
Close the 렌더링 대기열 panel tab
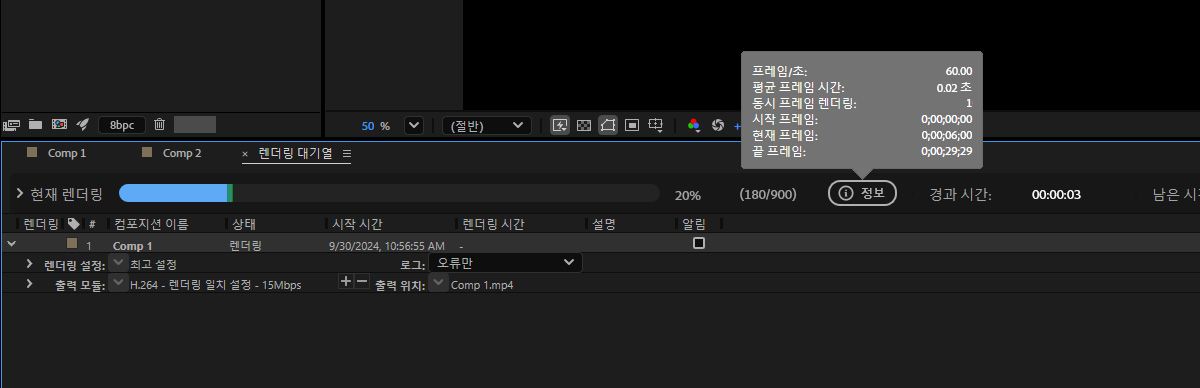(x=245, y=154)
